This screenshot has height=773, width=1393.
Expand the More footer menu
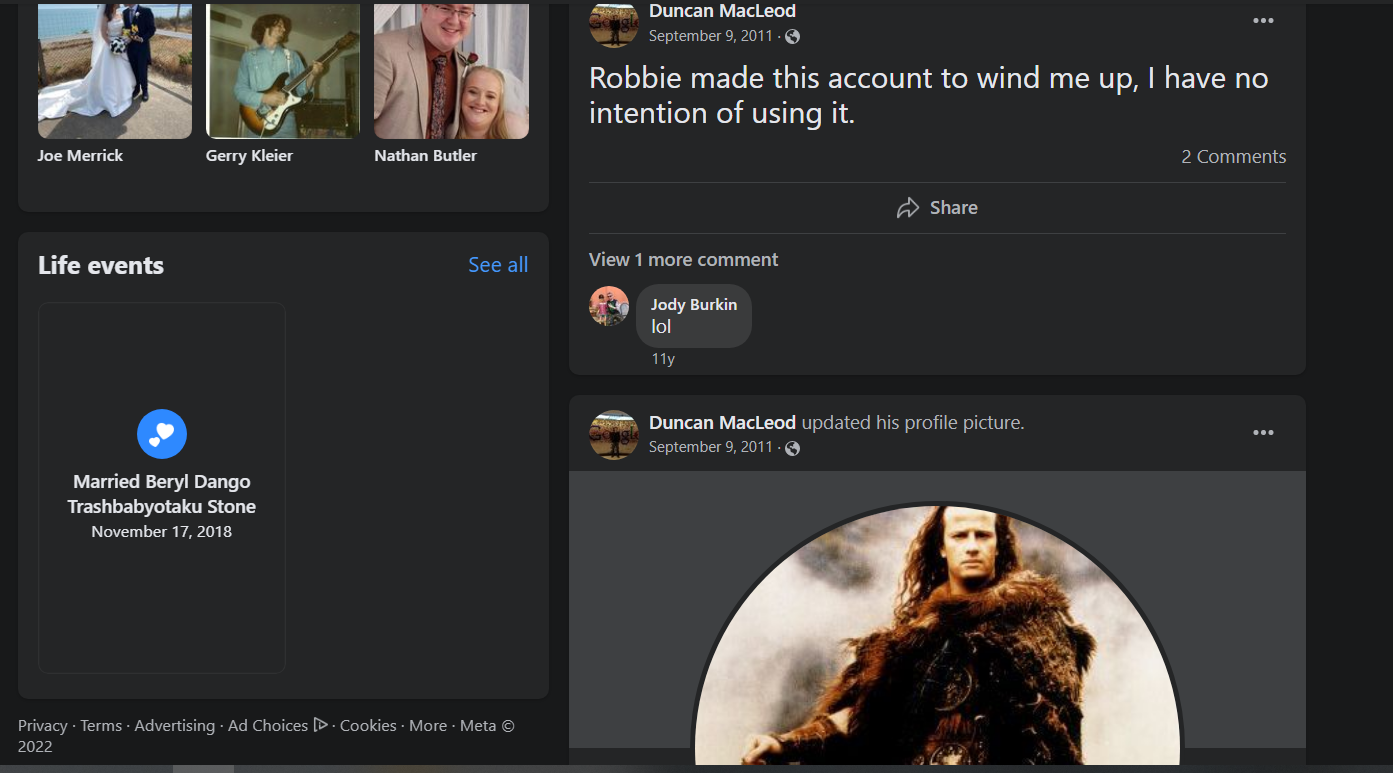[428, 726]
